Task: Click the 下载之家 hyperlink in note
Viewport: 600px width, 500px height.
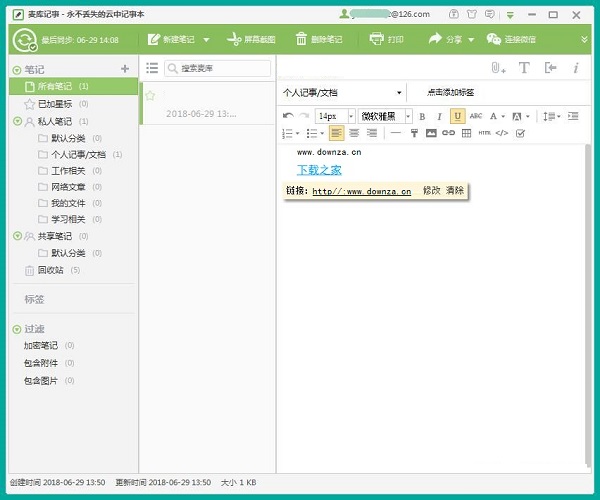Action: tap(319, 170)
